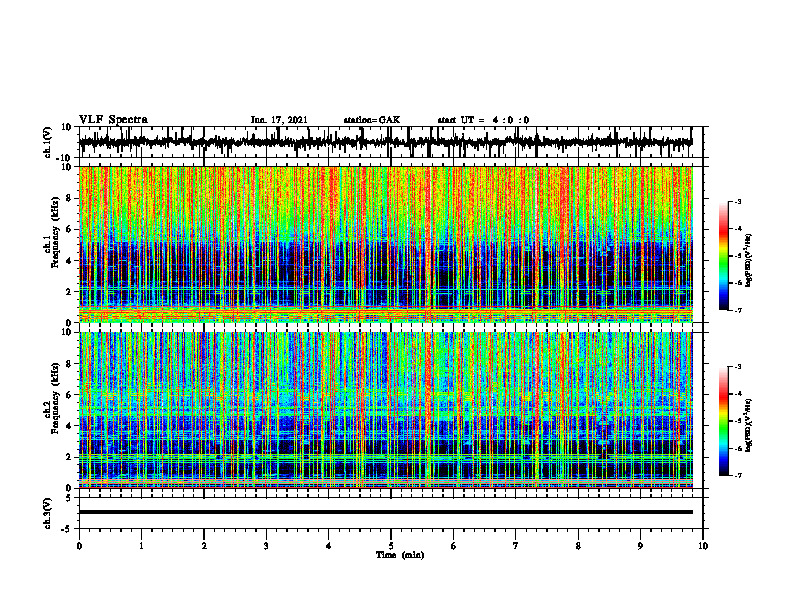
Task: Click the "-3" tick on ch.2 colorbar
Action: coord(738,367)
